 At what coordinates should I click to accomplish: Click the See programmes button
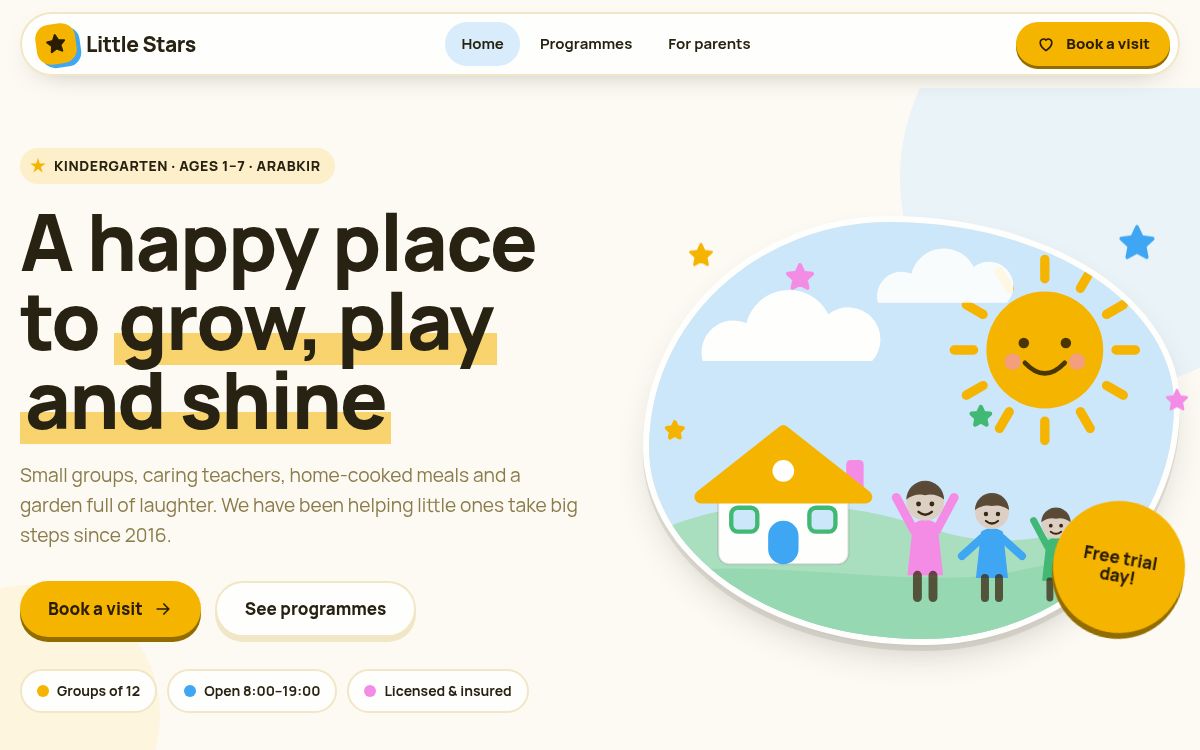[x=315, y=609]
